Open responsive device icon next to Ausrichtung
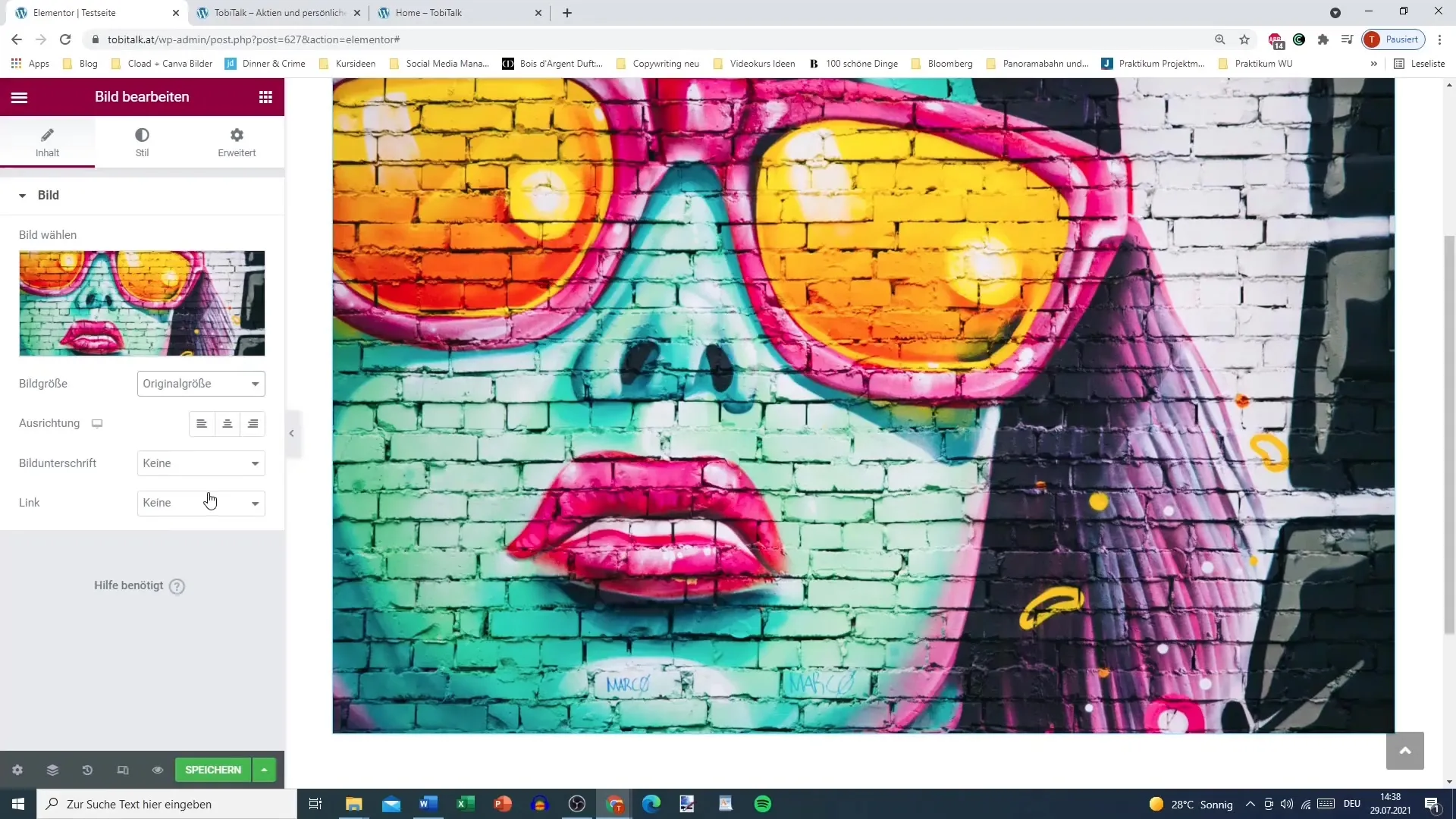Screen dimensions: 1456x819 [97, 423]
